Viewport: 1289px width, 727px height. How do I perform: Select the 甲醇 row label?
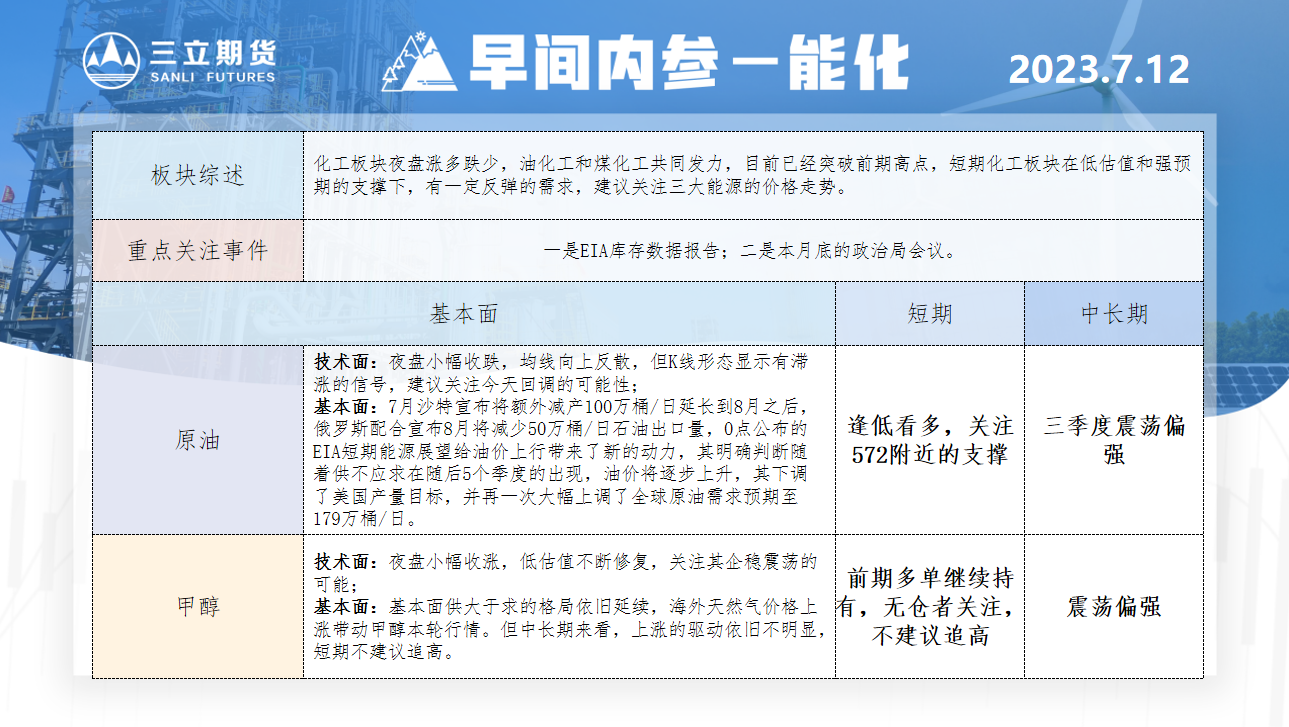coord(198,606)
